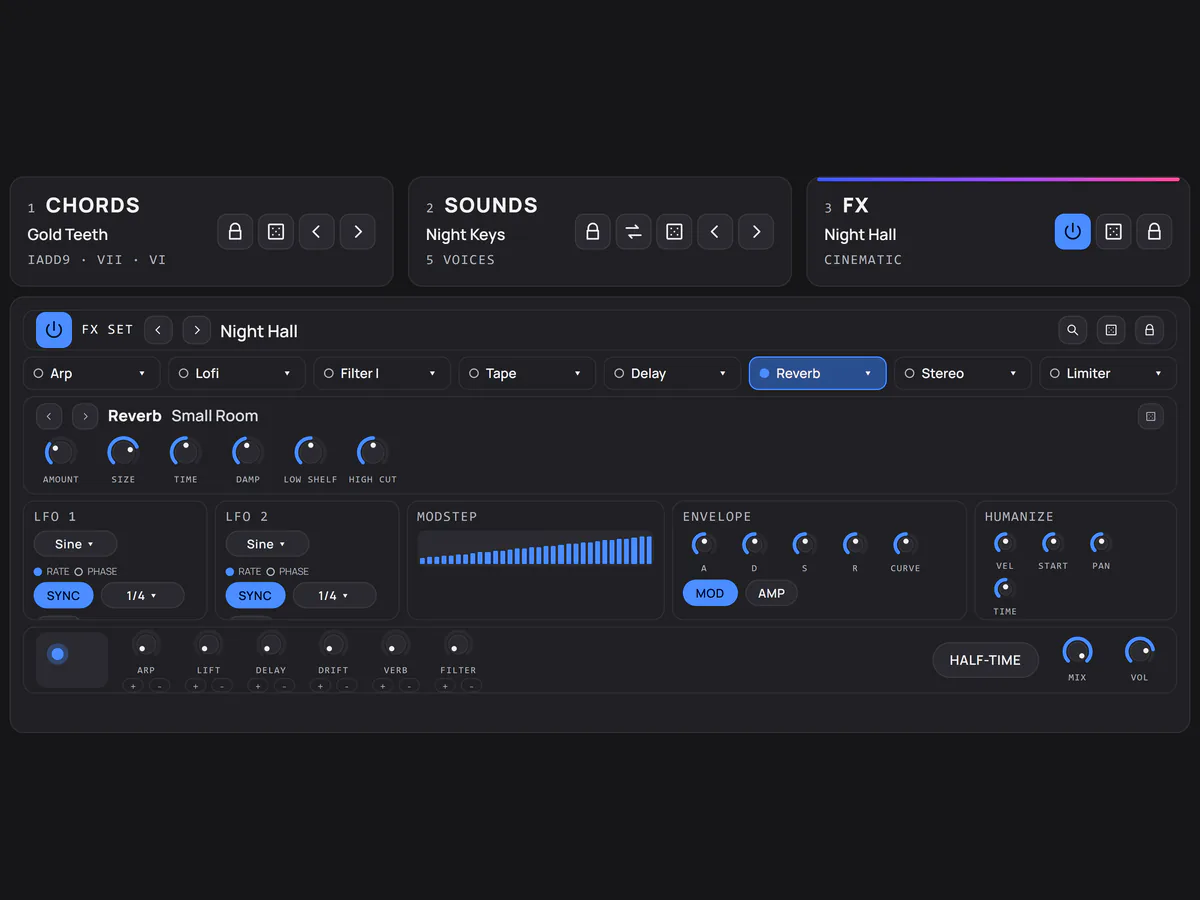Image resolution: width=1200 pixels, height=900 pixels.
Task: Click the minus button under the ARP knob
Action: pos(159,686)
